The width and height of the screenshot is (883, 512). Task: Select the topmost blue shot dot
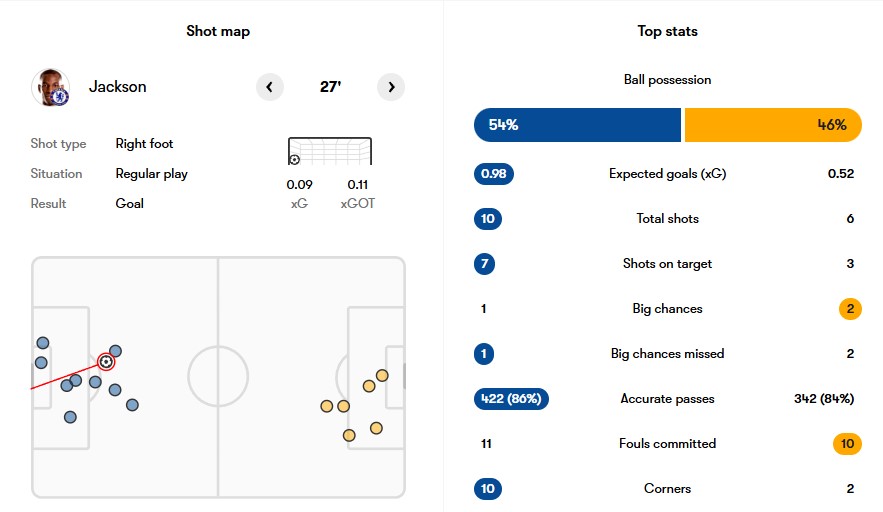(43, 342)
